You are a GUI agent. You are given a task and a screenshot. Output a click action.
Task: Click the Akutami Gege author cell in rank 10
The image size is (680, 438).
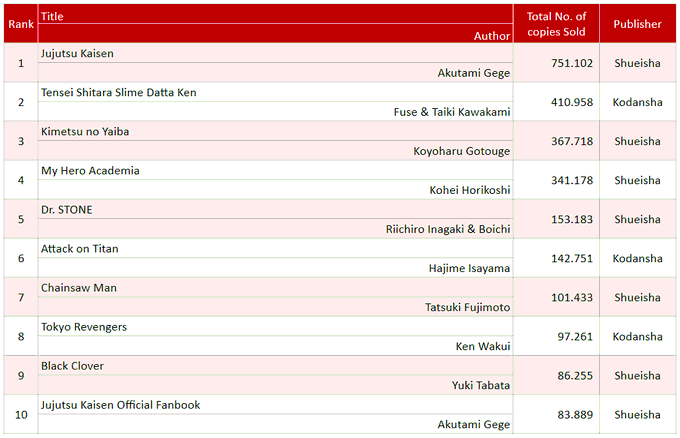[275, 424]
